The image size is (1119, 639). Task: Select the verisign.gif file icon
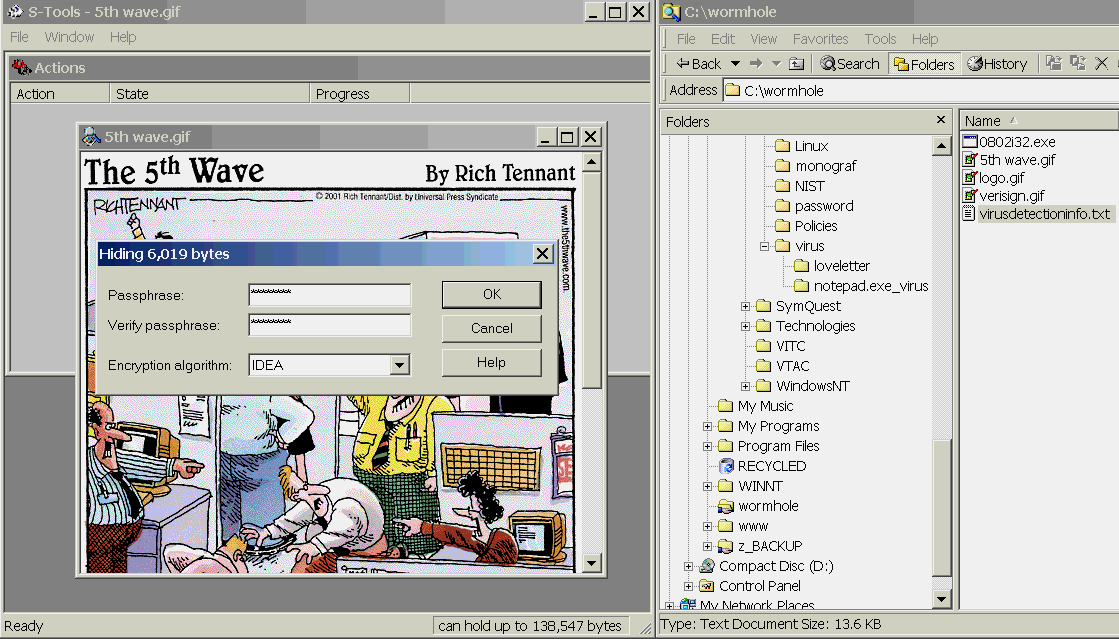point(969,195)
